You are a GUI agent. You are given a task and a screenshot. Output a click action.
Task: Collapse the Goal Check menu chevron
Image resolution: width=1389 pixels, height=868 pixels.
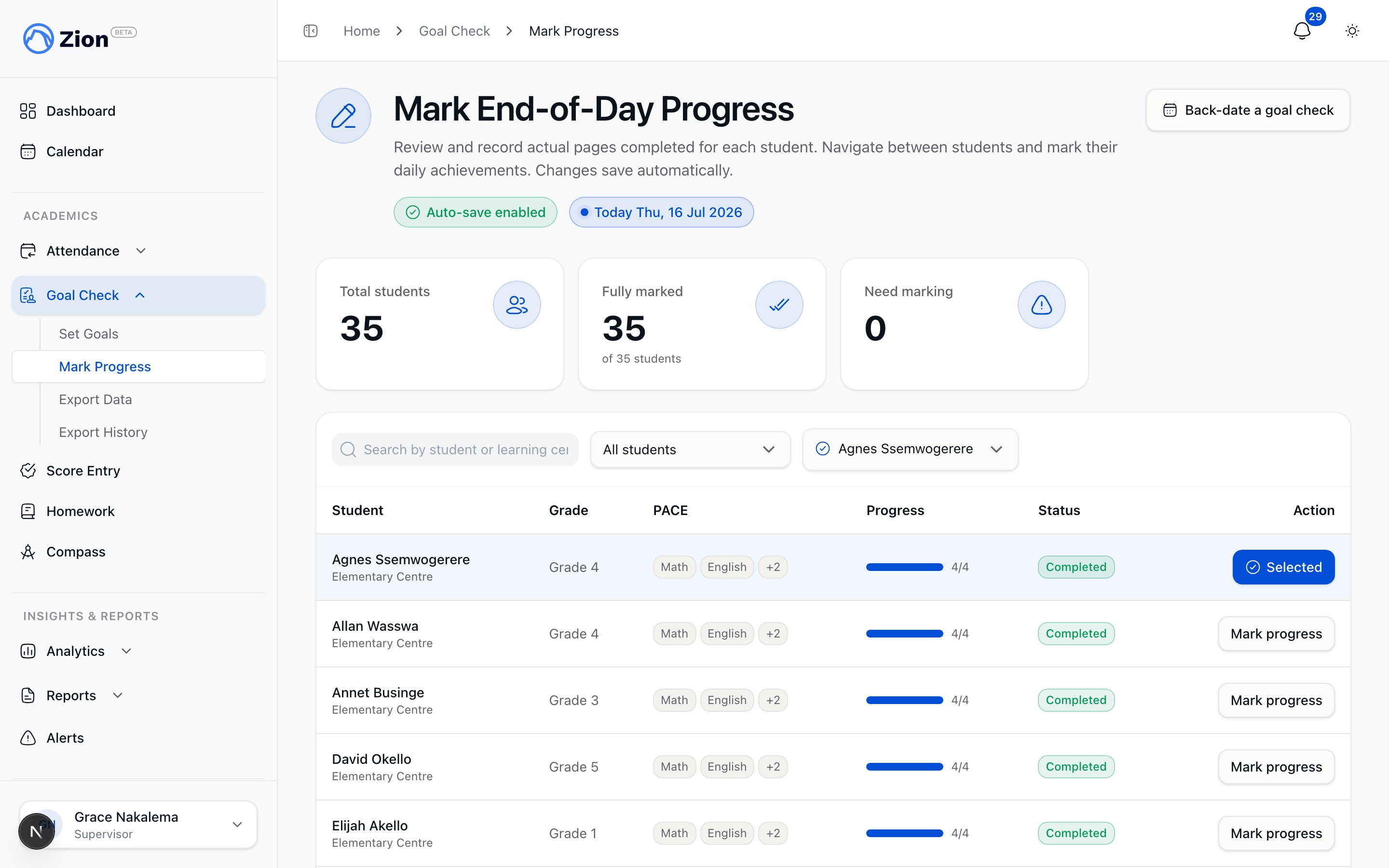pyautogui.click(x=139, y=295)
